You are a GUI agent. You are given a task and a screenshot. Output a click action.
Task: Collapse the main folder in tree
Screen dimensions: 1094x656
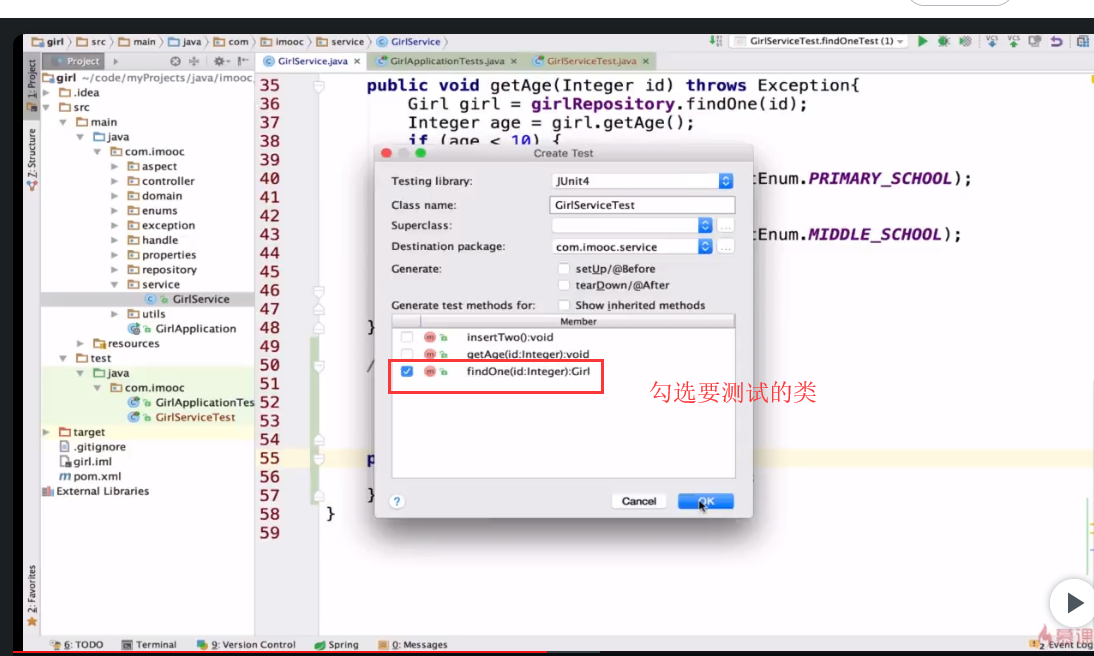click(x=63, y=122)
